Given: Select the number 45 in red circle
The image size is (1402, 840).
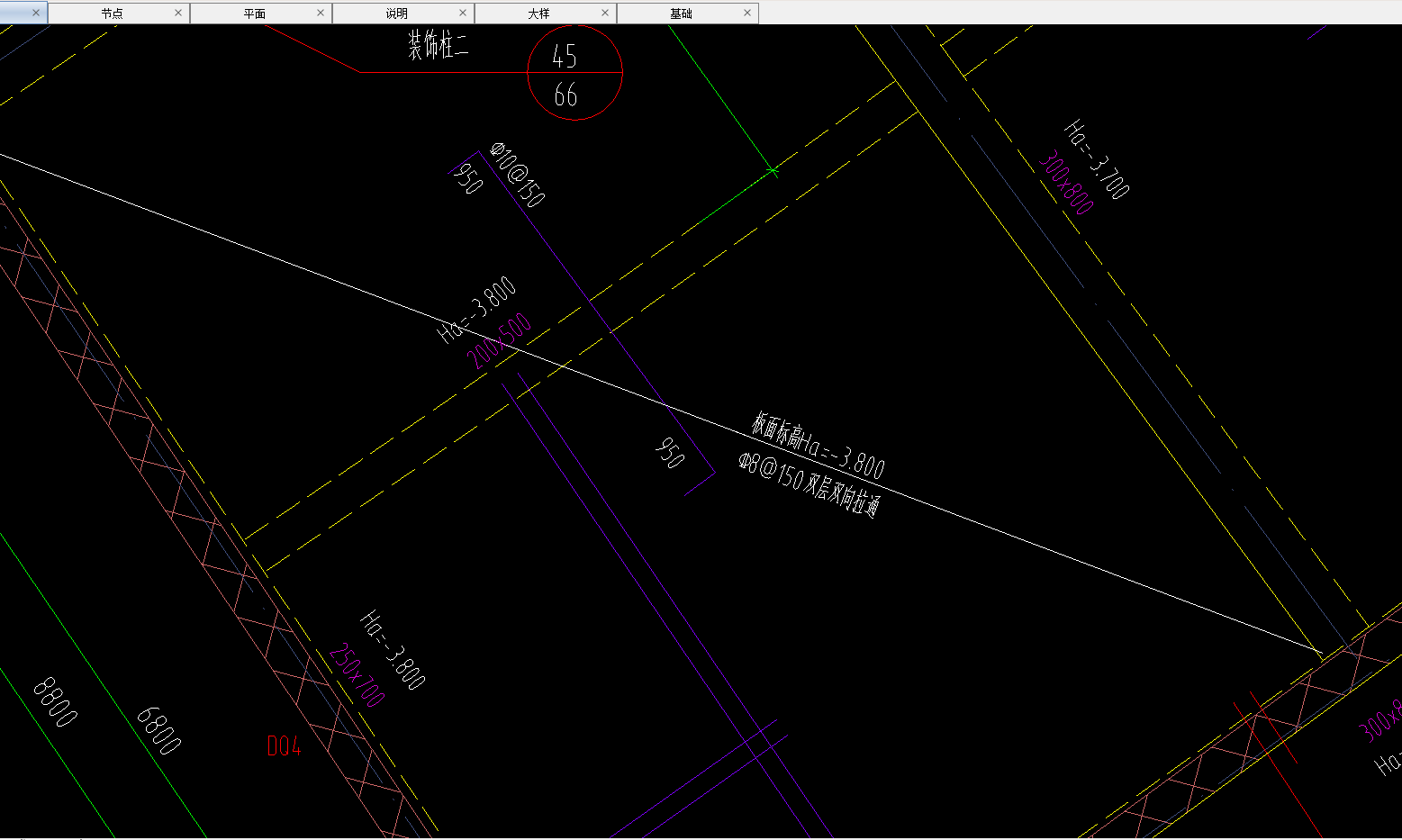Looking at the screenshot, I should (565, 57).
